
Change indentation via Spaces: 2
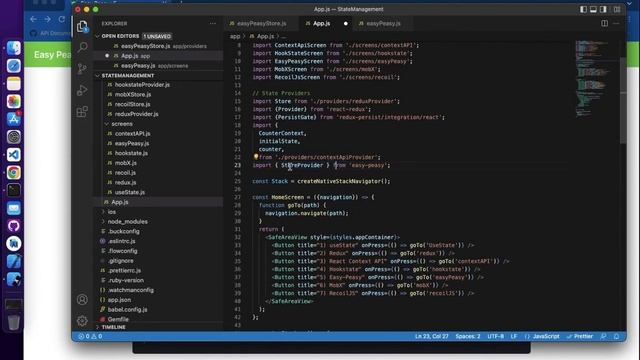[x=468, y=336]
